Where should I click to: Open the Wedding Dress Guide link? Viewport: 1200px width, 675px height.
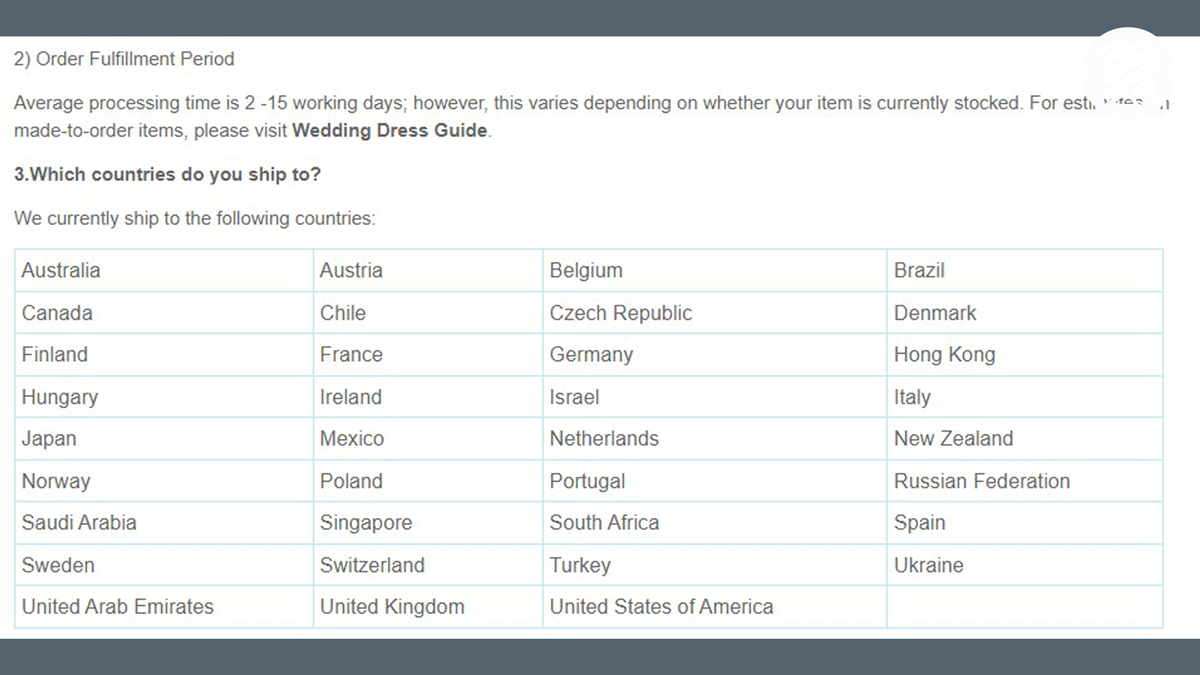(x=390, y=130)
